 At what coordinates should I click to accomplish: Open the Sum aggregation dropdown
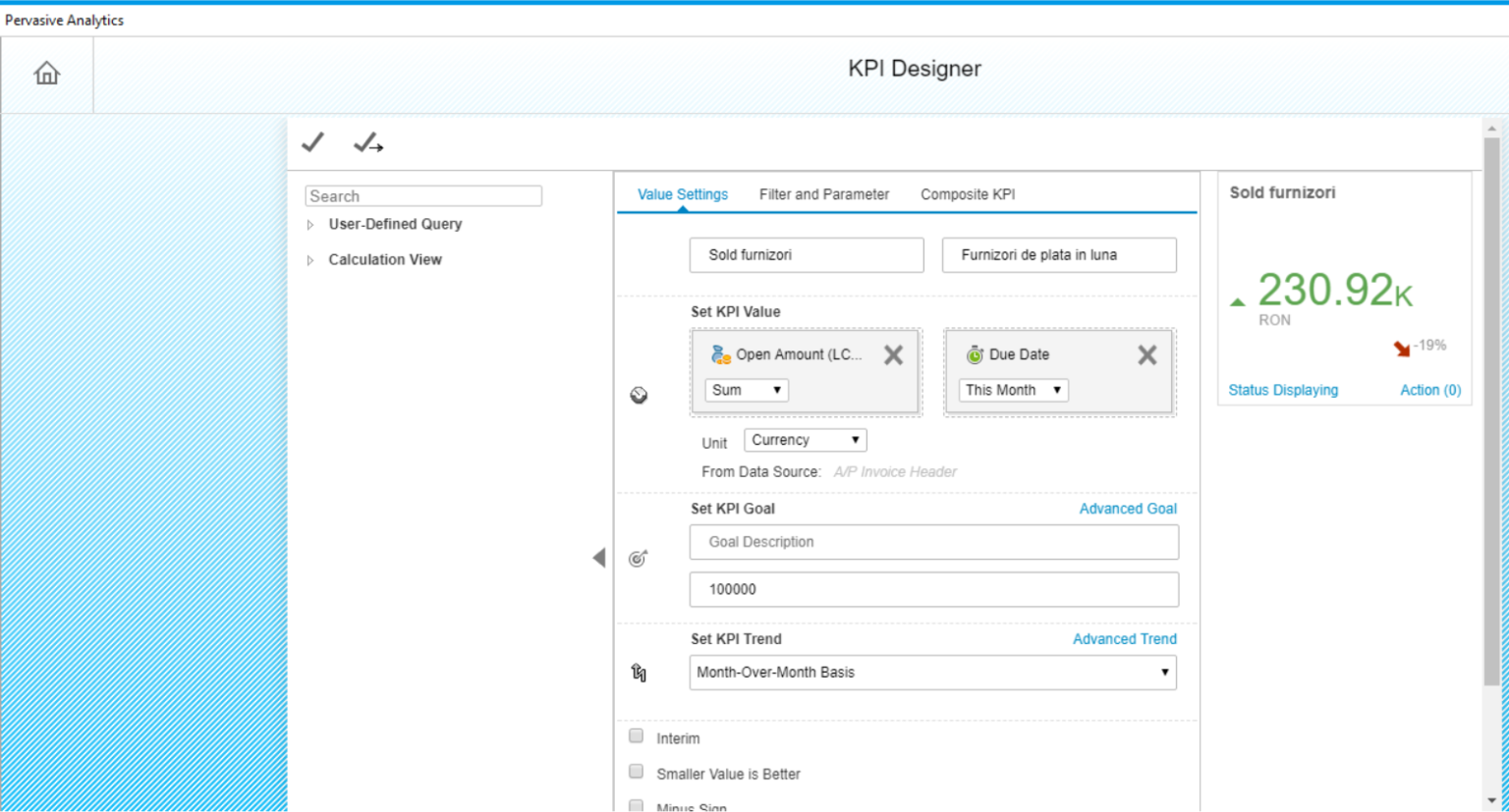pyautogui.click(x=746, y=390)
